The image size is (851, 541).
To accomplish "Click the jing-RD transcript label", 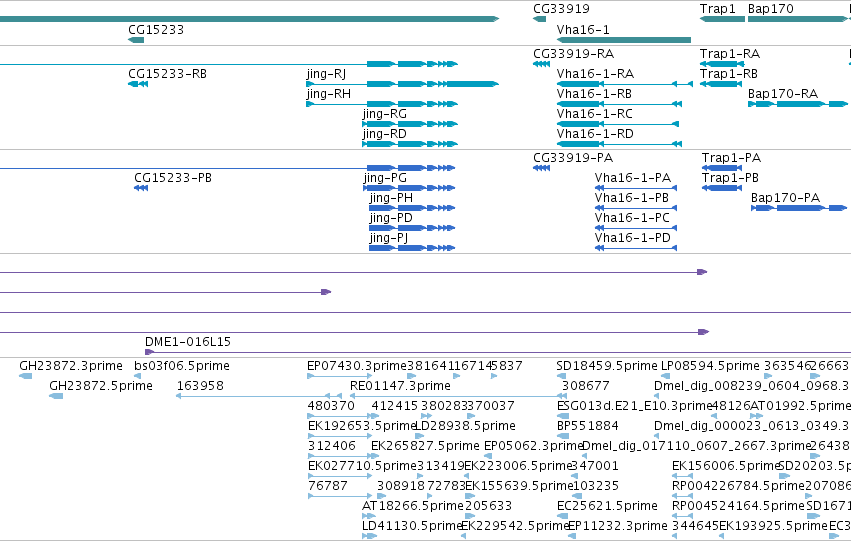I will pos(384,134).
